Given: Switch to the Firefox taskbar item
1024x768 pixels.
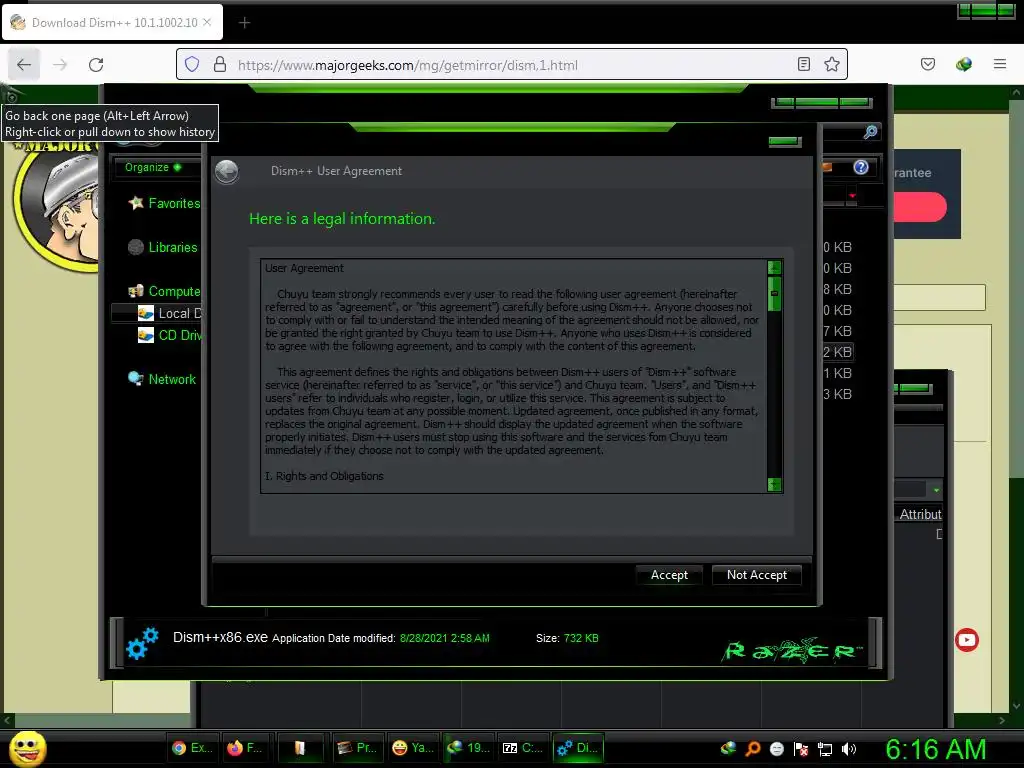Looking at the screenshot, I should 248,748.
